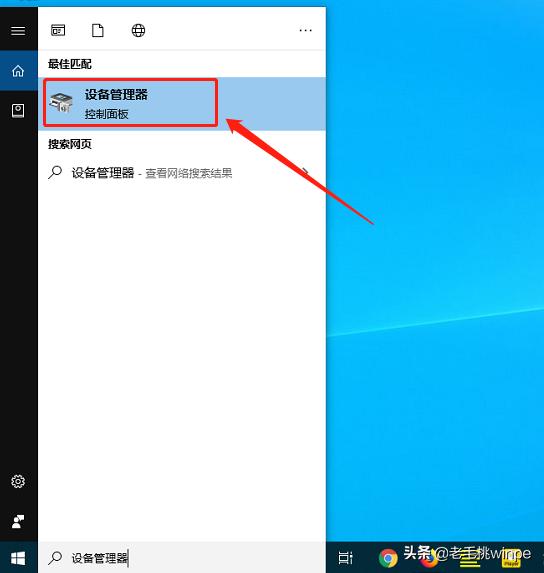Open Task View on the taskbar
This screenshot has height=573, width=544.
coord(345,558)
